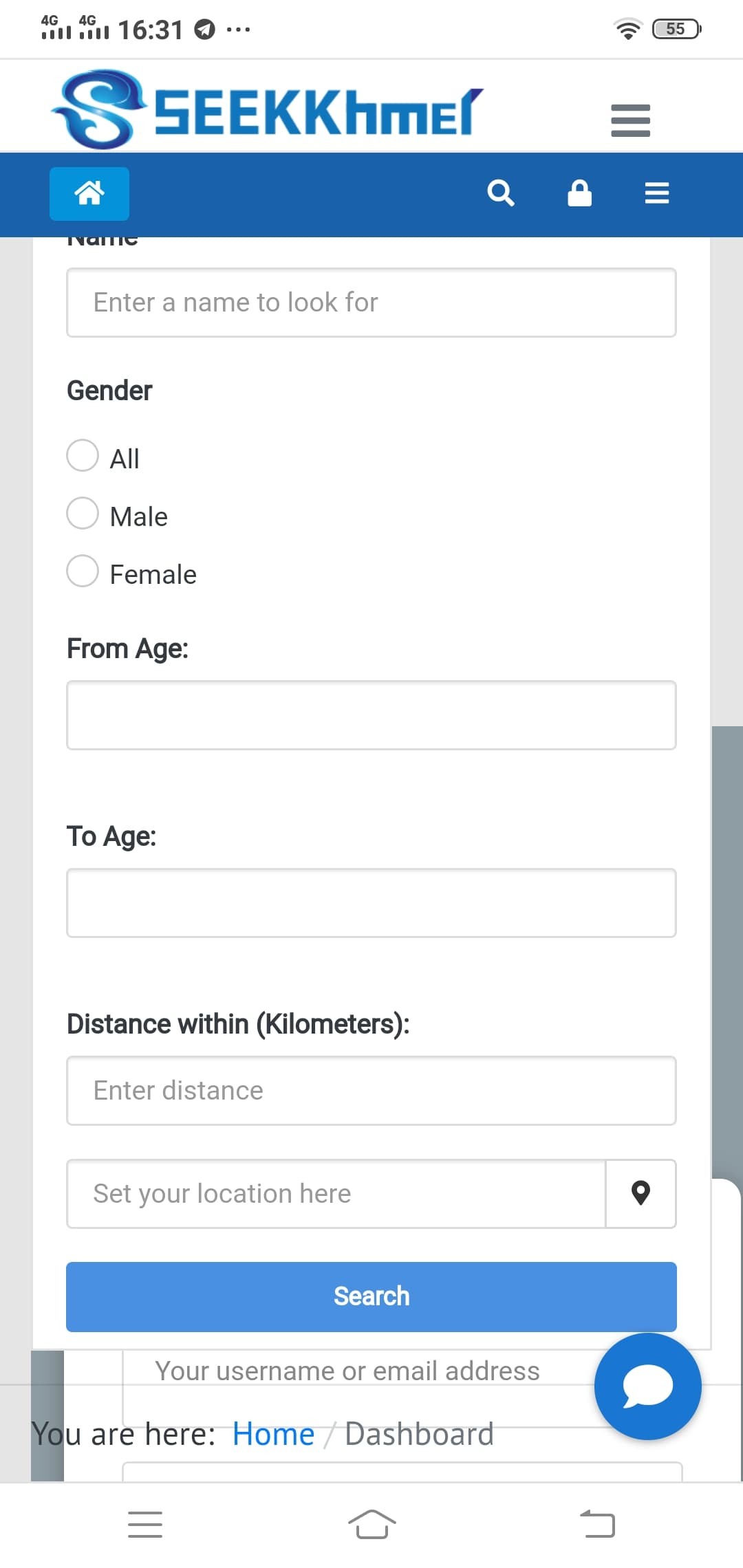Image resolution: width=743 pixels, height=1568 pixels.
Task: Tap the lock login icon
Action: (579, 193)
